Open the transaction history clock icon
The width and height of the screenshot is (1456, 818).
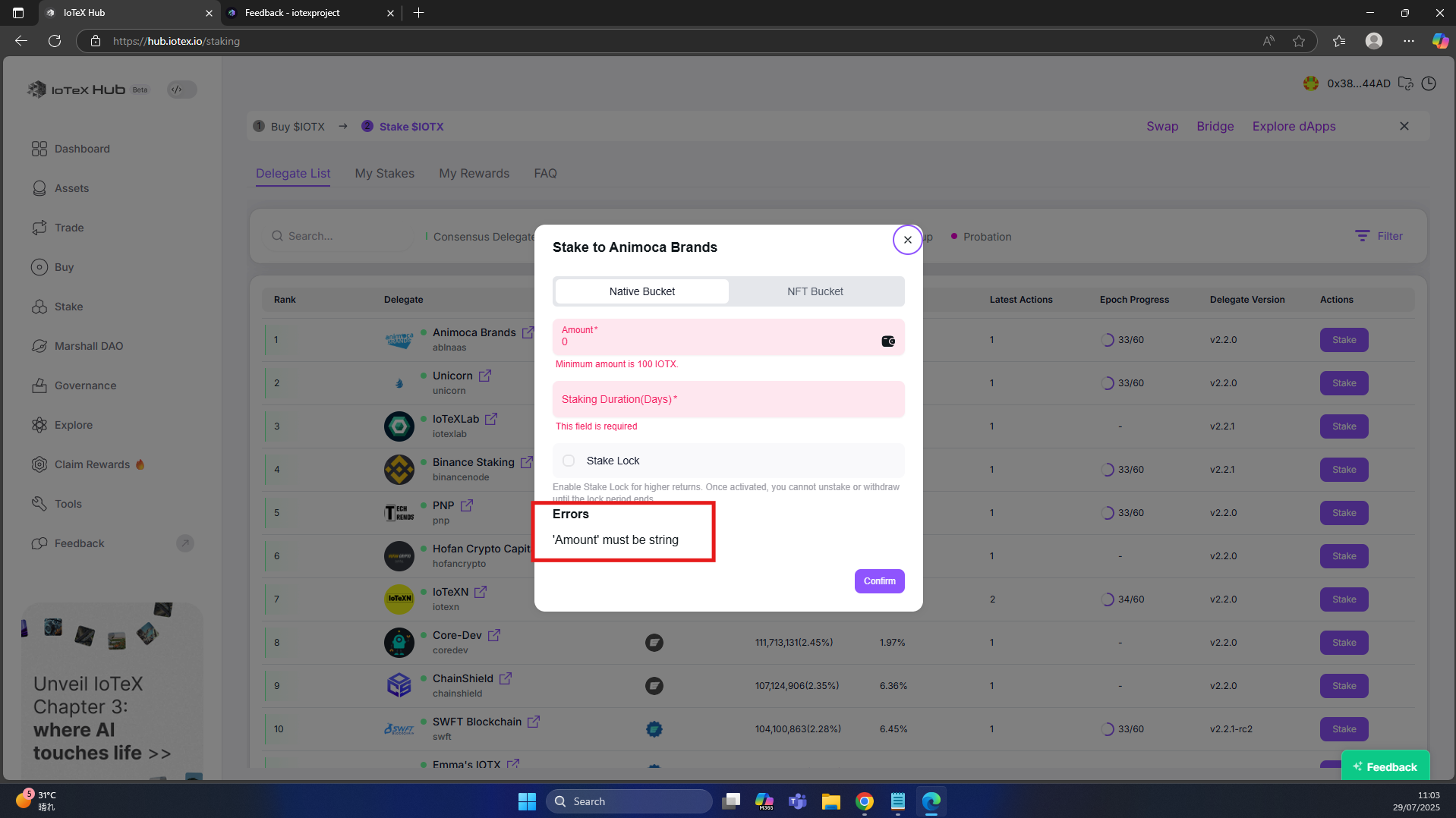pos(1429,83)
